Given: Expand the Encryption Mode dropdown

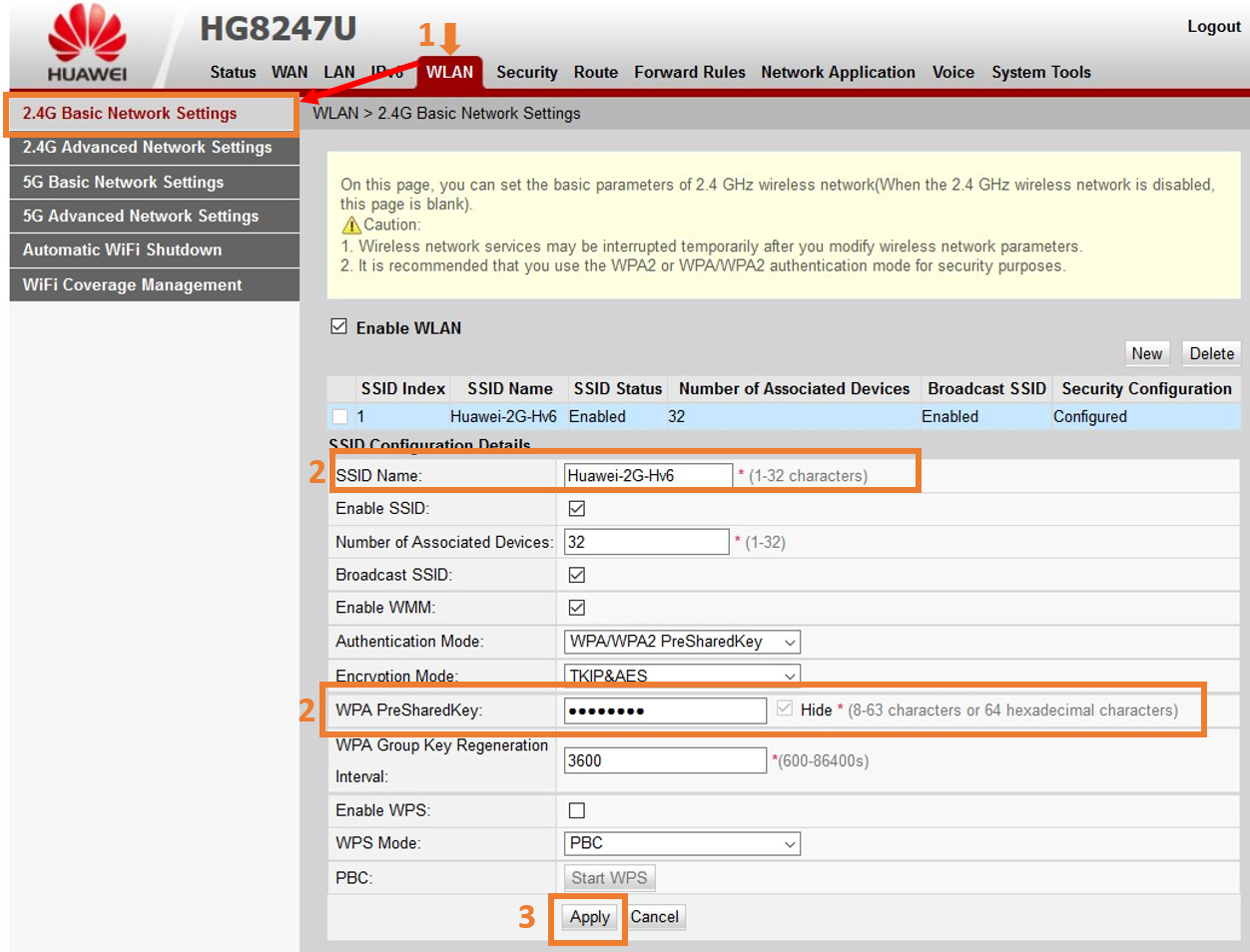Looking at the screenshot, I should 682,676.
